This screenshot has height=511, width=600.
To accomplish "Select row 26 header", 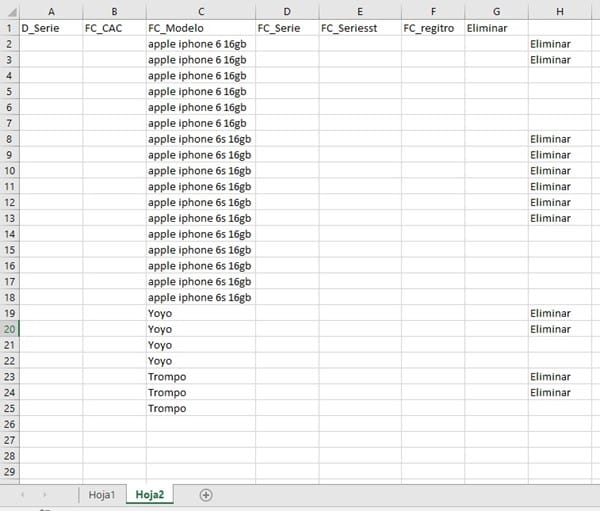I will [10, 424].
